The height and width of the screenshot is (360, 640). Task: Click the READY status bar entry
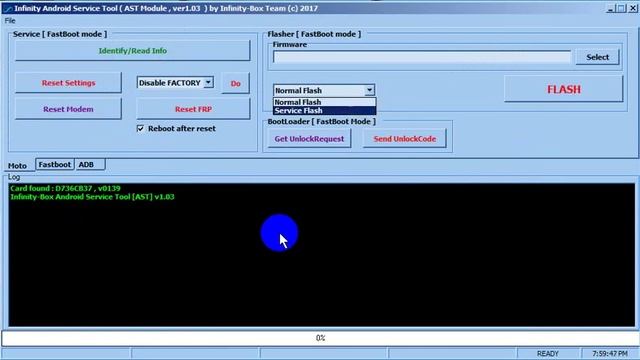547,353
